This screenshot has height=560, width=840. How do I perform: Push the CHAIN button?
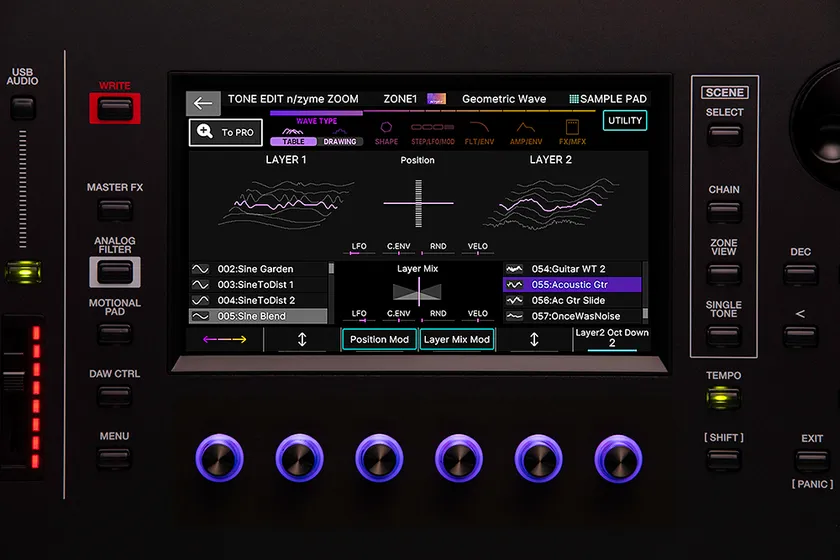click(724, 211)
